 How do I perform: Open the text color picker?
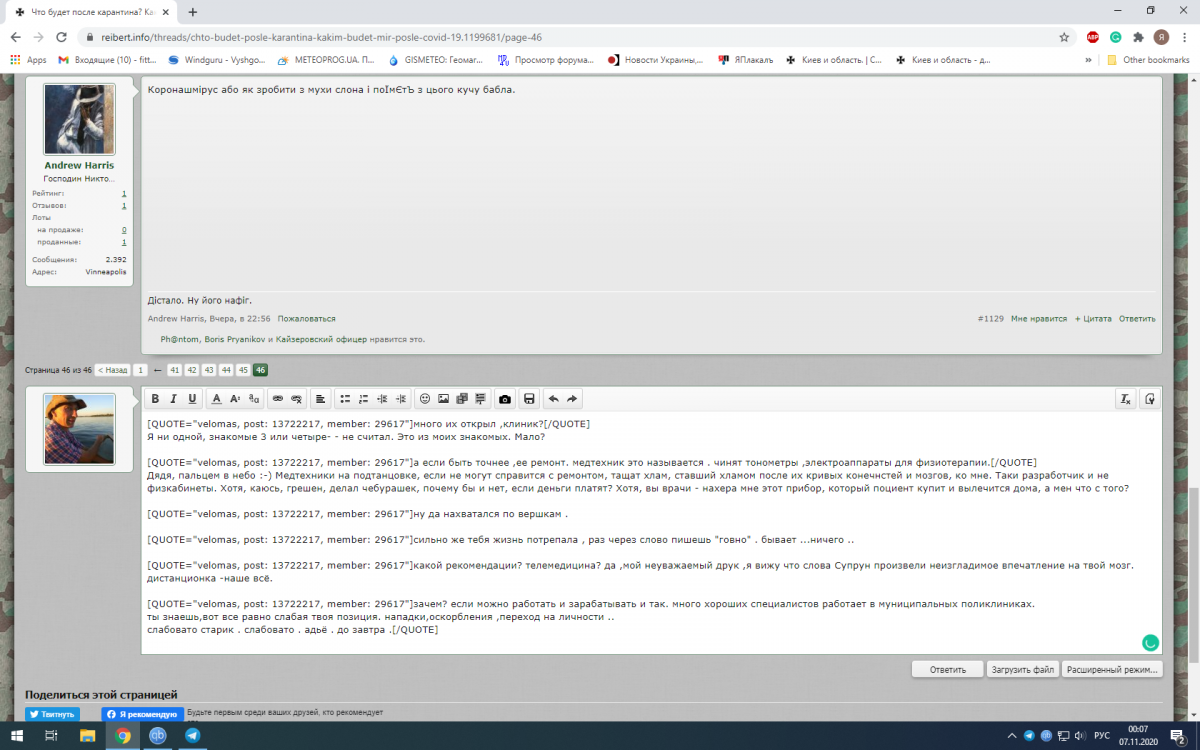tap(216, 399)
